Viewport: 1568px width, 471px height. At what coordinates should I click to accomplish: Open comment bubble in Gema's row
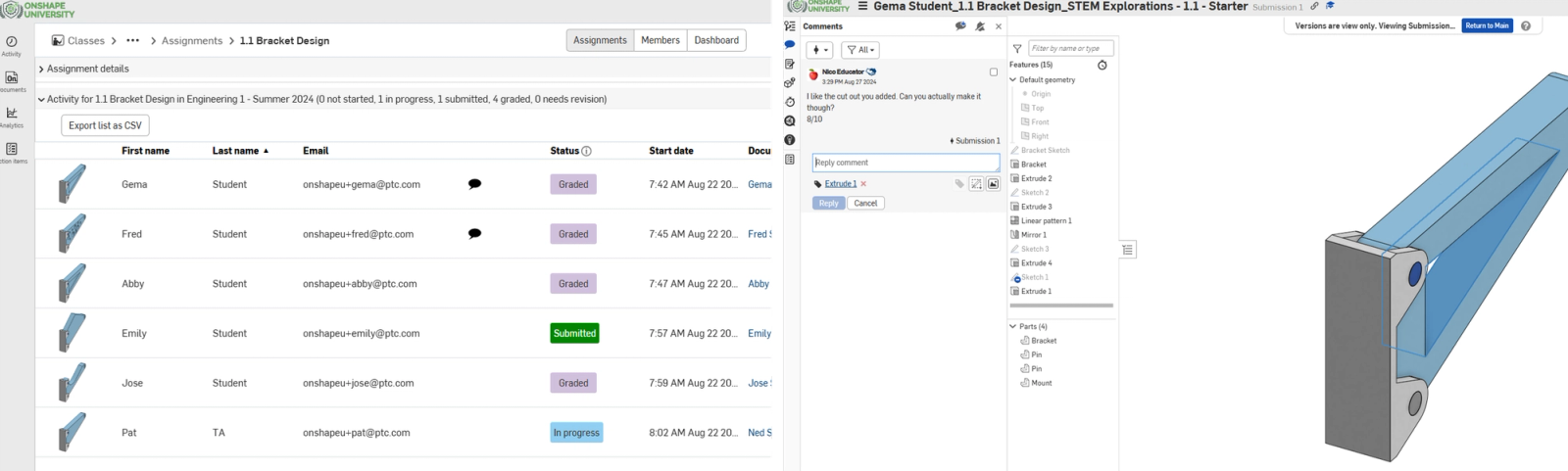point(474,184)
